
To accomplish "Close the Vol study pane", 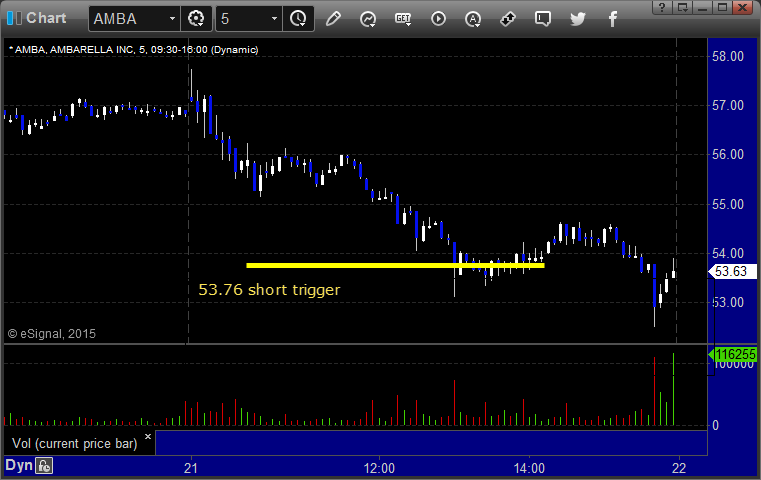I will click(x=148, y=436).
